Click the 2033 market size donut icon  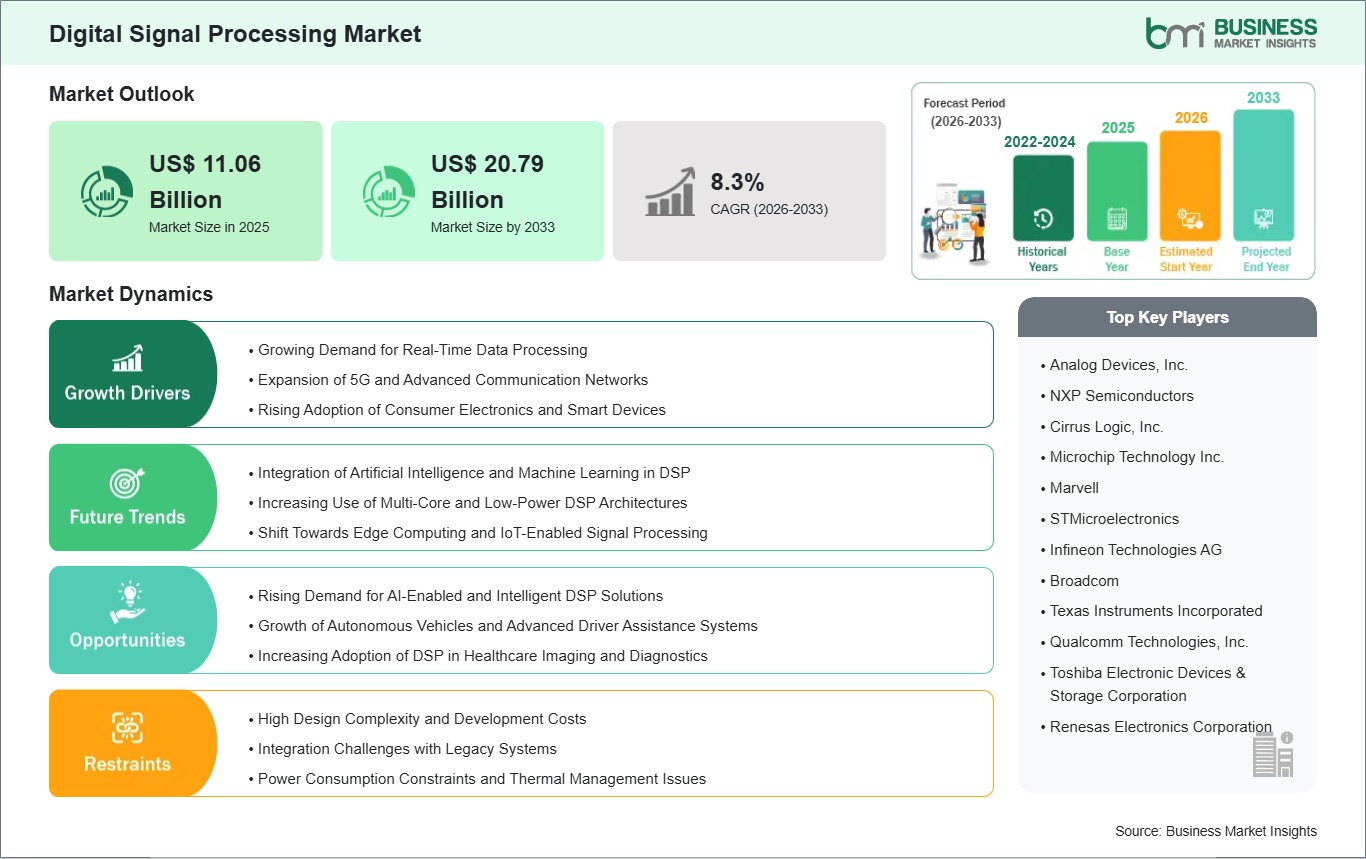pyautogui.click(x=388, y=191)
